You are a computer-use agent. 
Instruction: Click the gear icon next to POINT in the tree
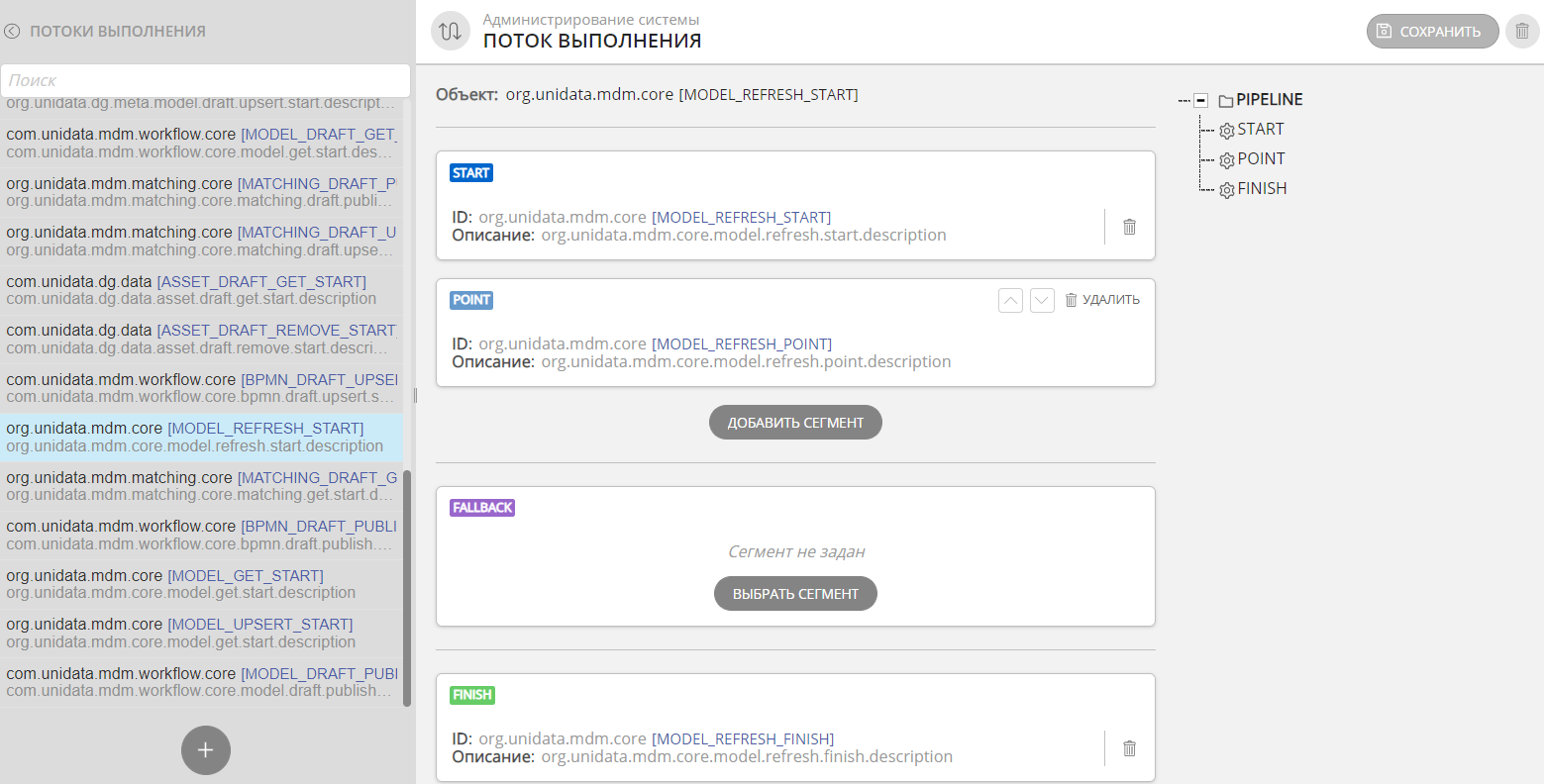pos(1227,160)
